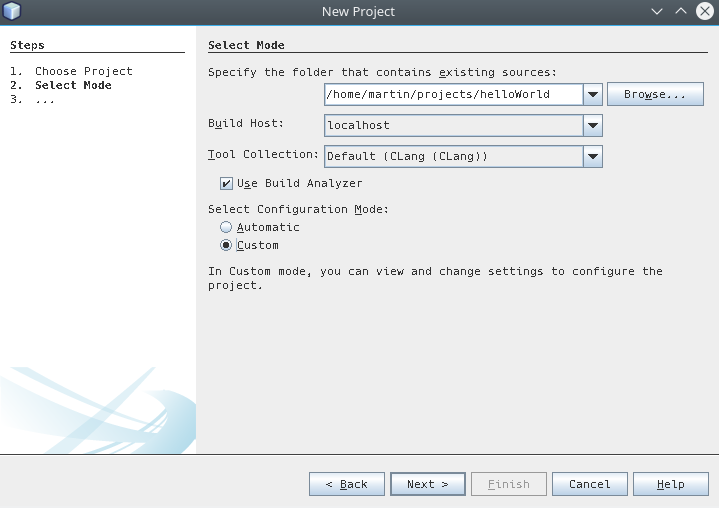This screenshot has width=719, height=508.
Task: Cancel the new project wizard
Action: [590, 484]
